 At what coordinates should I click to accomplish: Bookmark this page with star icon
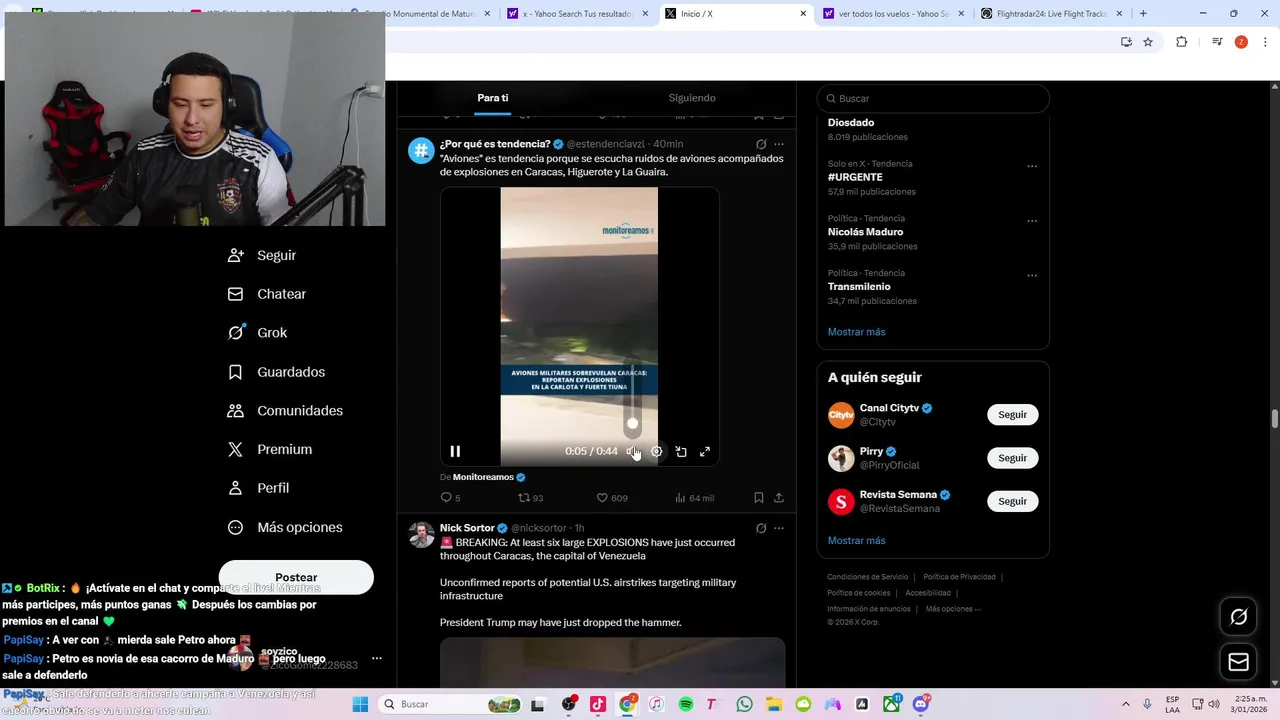pyautogui.click(x=1148, y=42)
